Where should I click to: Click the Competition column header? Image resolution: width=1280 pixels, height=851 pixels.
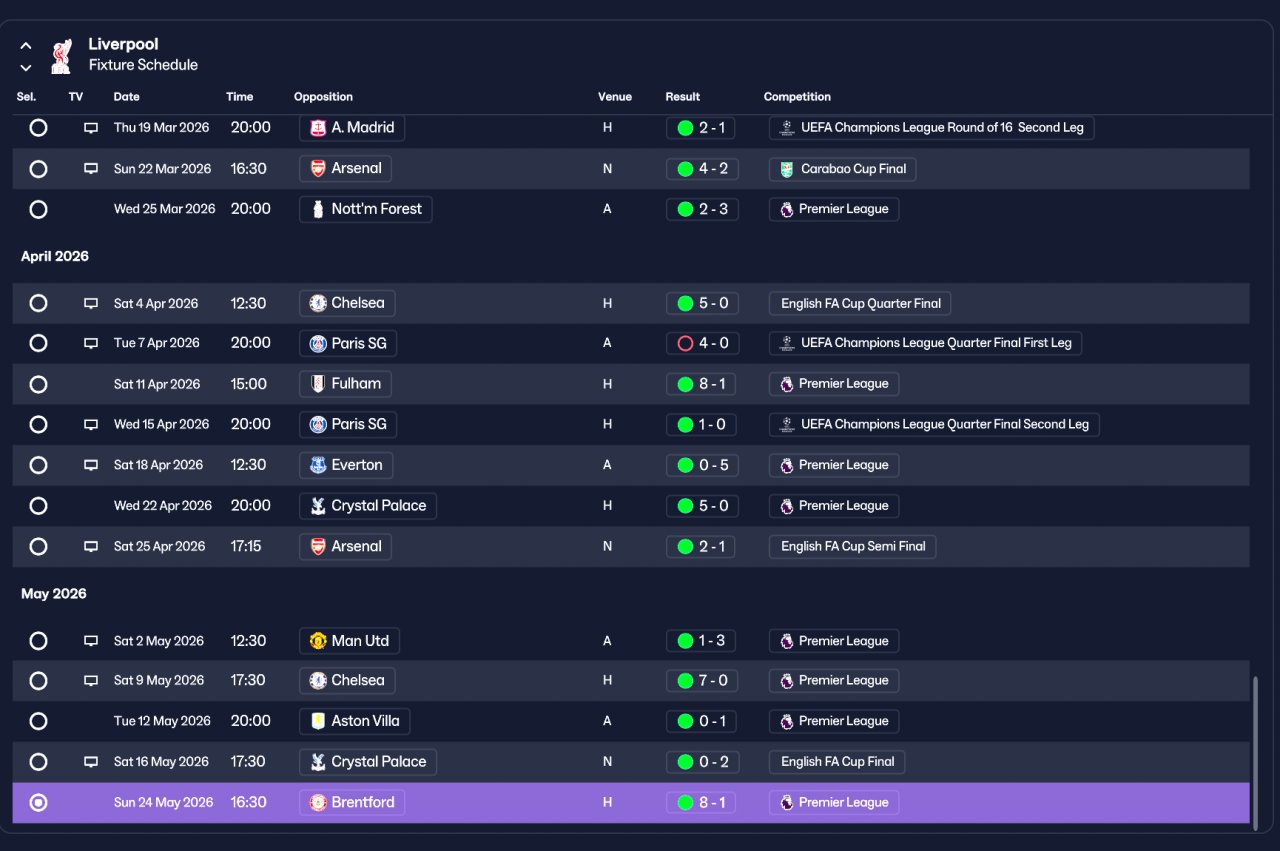pos(797,97)
